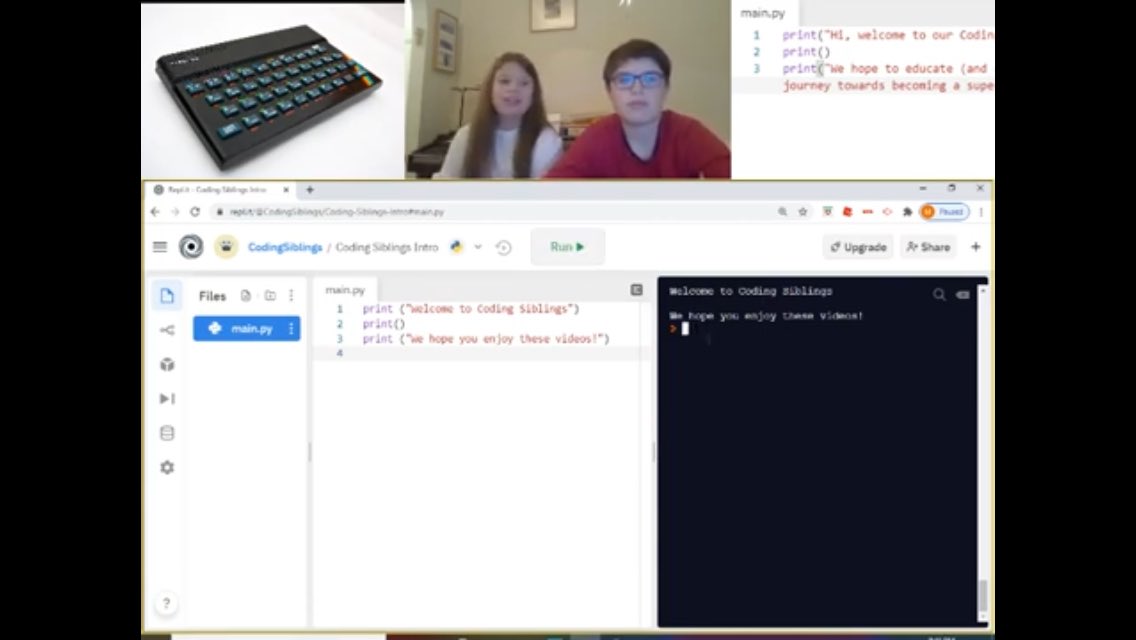The image size is (1136, 640).
Task: Open the Chrome three-dot menu
Action: click(x=981, y=212)
